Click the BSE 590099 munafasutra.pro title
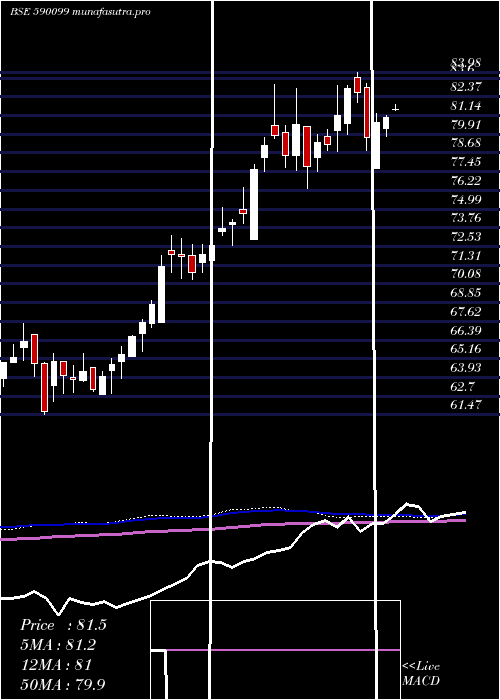Screen dimensions: 500x700 (80, 12)
